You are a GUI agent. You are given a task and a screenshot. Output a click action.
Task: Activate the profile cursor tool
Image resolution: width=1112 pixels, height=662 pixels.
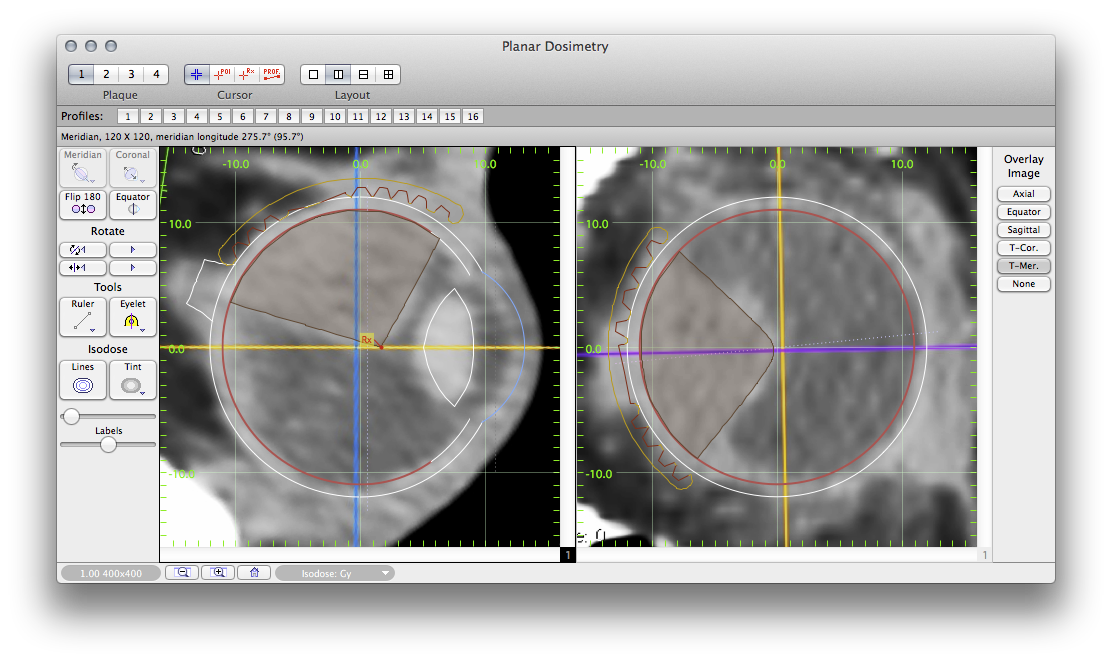(x=272, y=74)
